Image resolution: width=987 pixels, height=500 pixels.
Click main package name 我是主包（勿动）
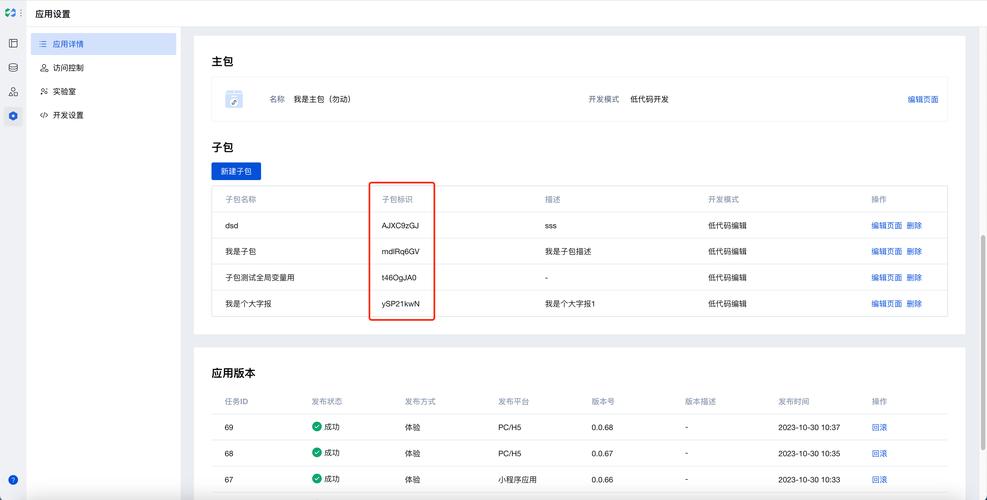[322, 99]
